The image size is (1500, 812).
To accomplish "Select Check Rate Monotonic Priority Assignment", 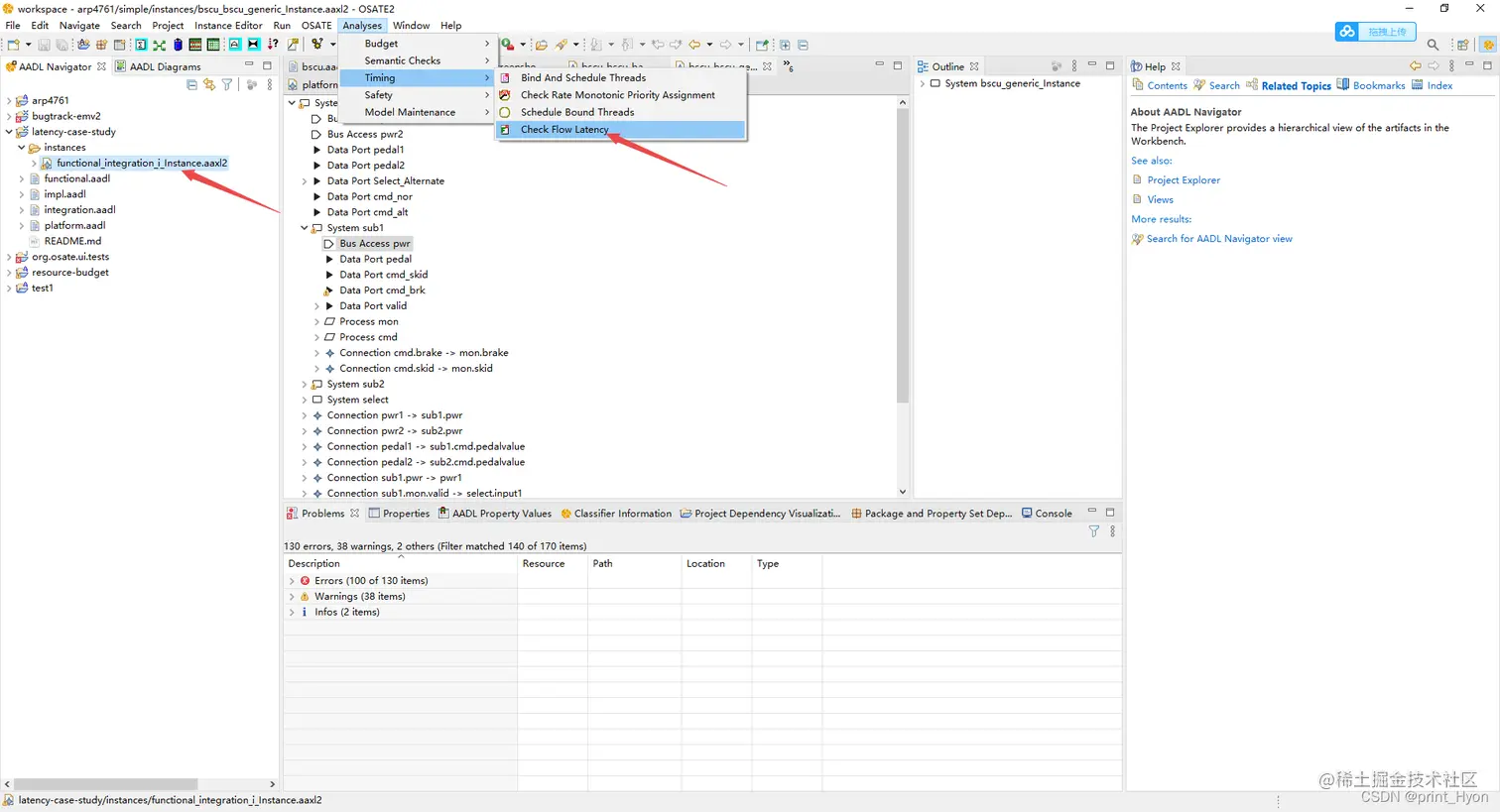I will [620, 95].
